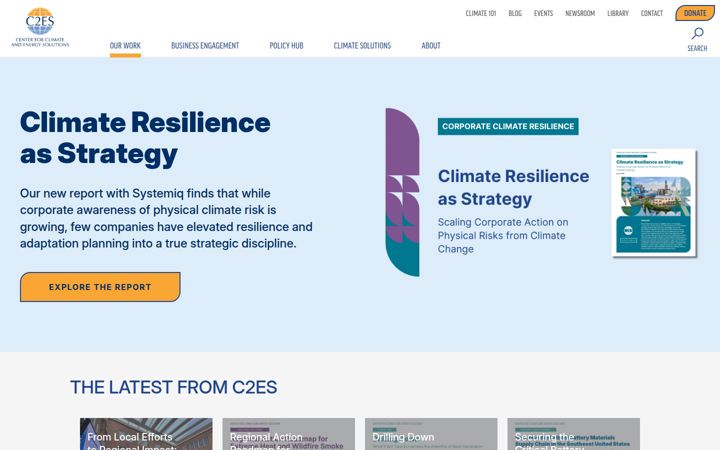720x450 pixels.
Task: Click 'The Latest from C2ES' heading
Action: click(174, 387)
